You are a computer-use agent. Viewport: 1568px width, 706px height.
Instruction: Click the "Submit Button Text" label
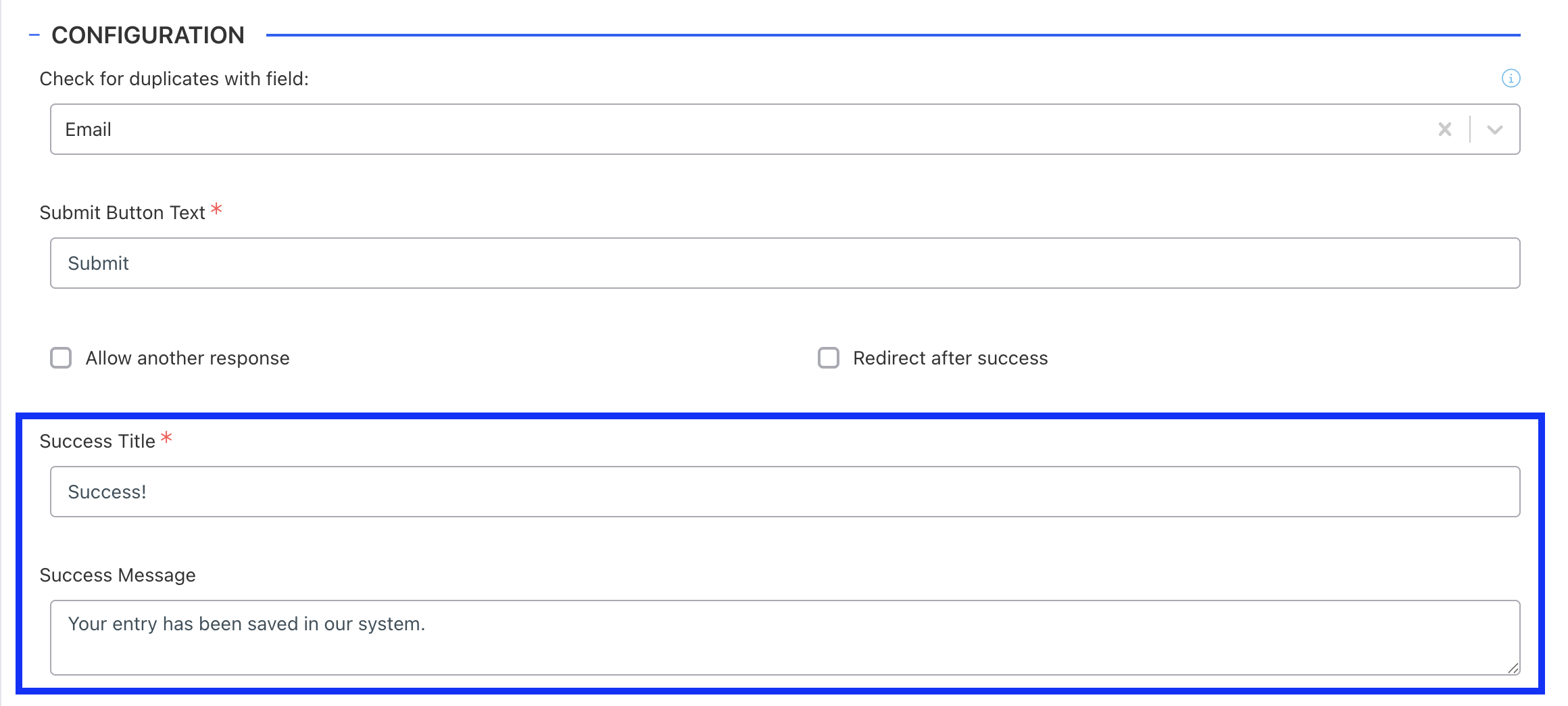(122, 212)
